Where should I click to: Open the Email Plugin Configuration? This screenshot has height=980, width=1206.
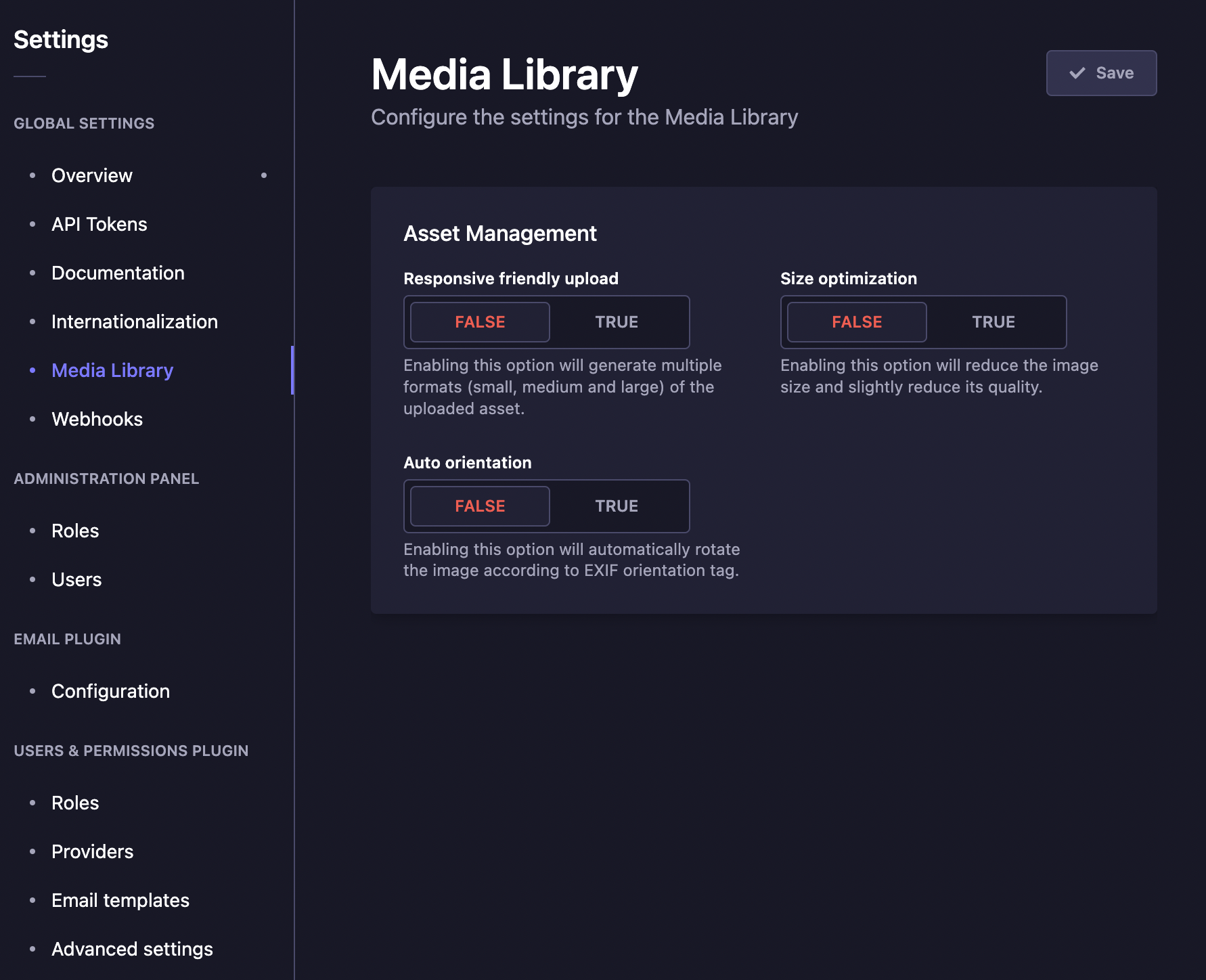110,691
